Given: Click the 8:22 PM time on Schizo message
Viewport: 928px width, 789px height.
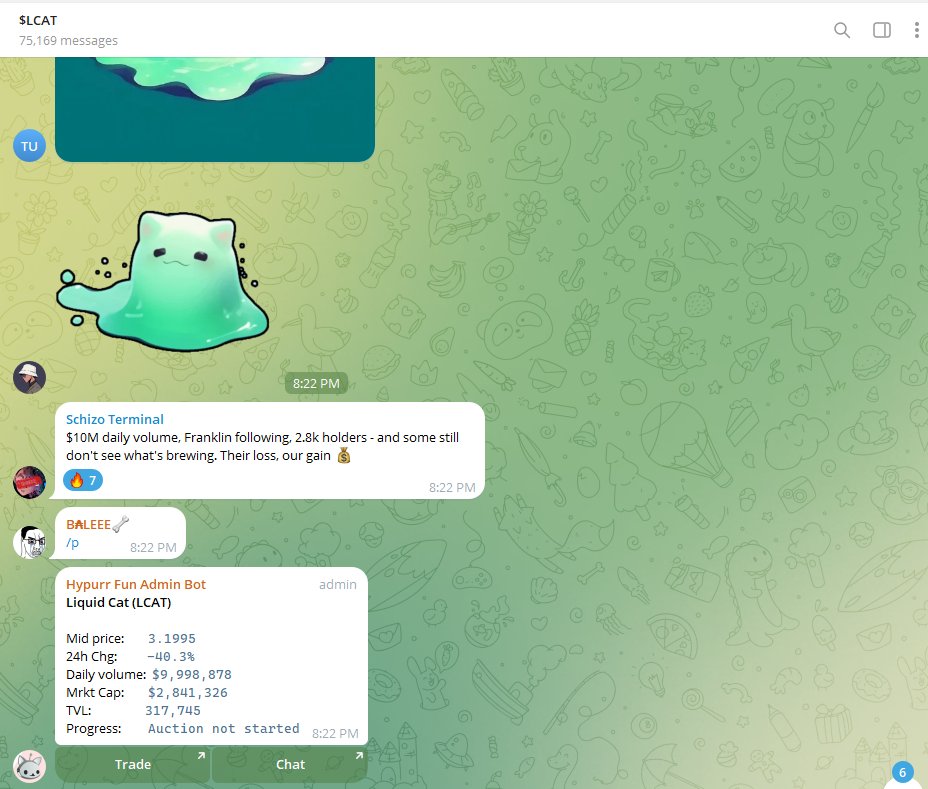Looking at the screenshot, I should click(452, 488).
